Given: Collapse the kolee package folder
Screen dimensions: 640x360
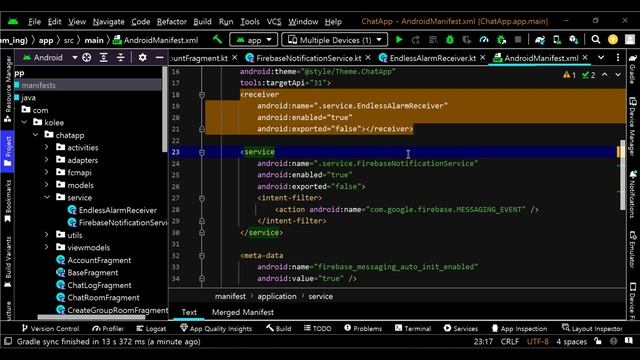Looking at the screenshot, I should coord(24,122).
